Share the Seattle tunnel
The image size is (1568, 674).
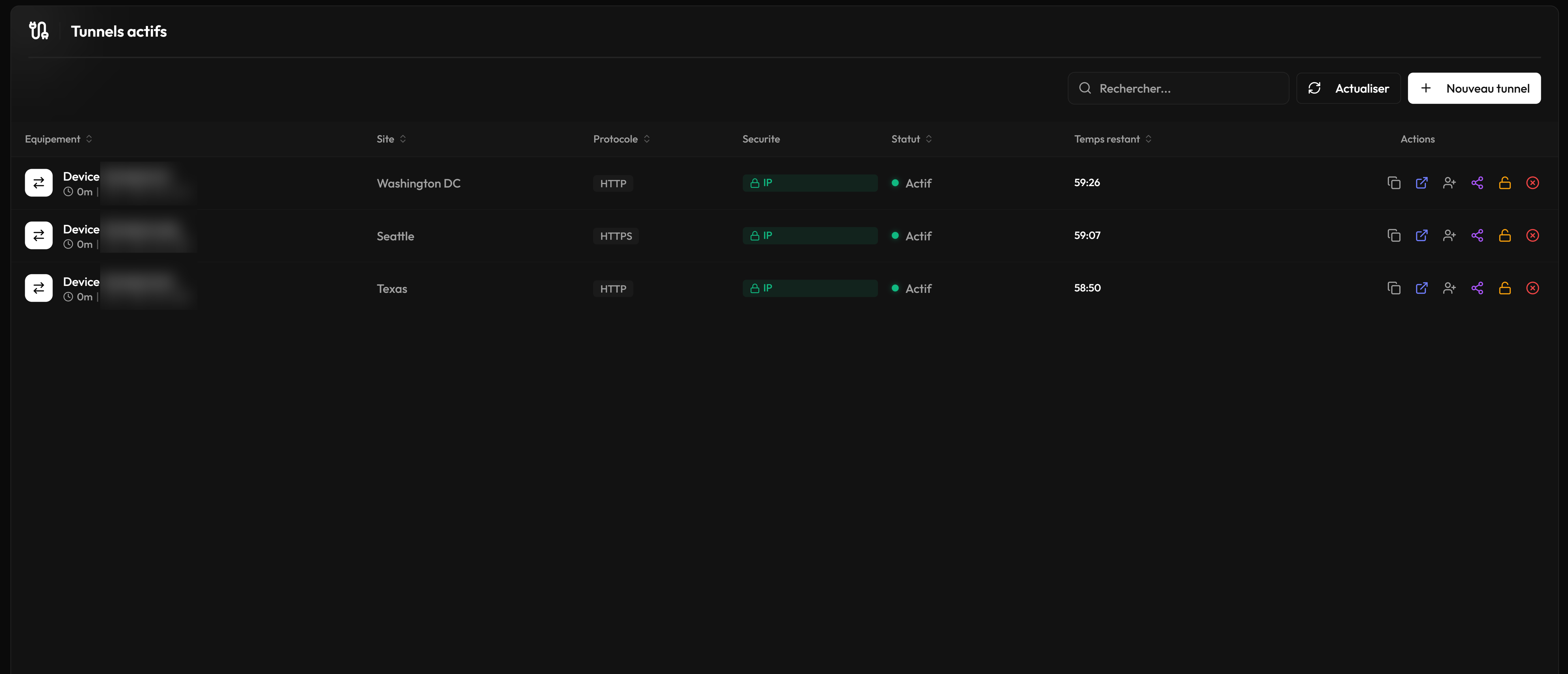tap(1477, 235)
